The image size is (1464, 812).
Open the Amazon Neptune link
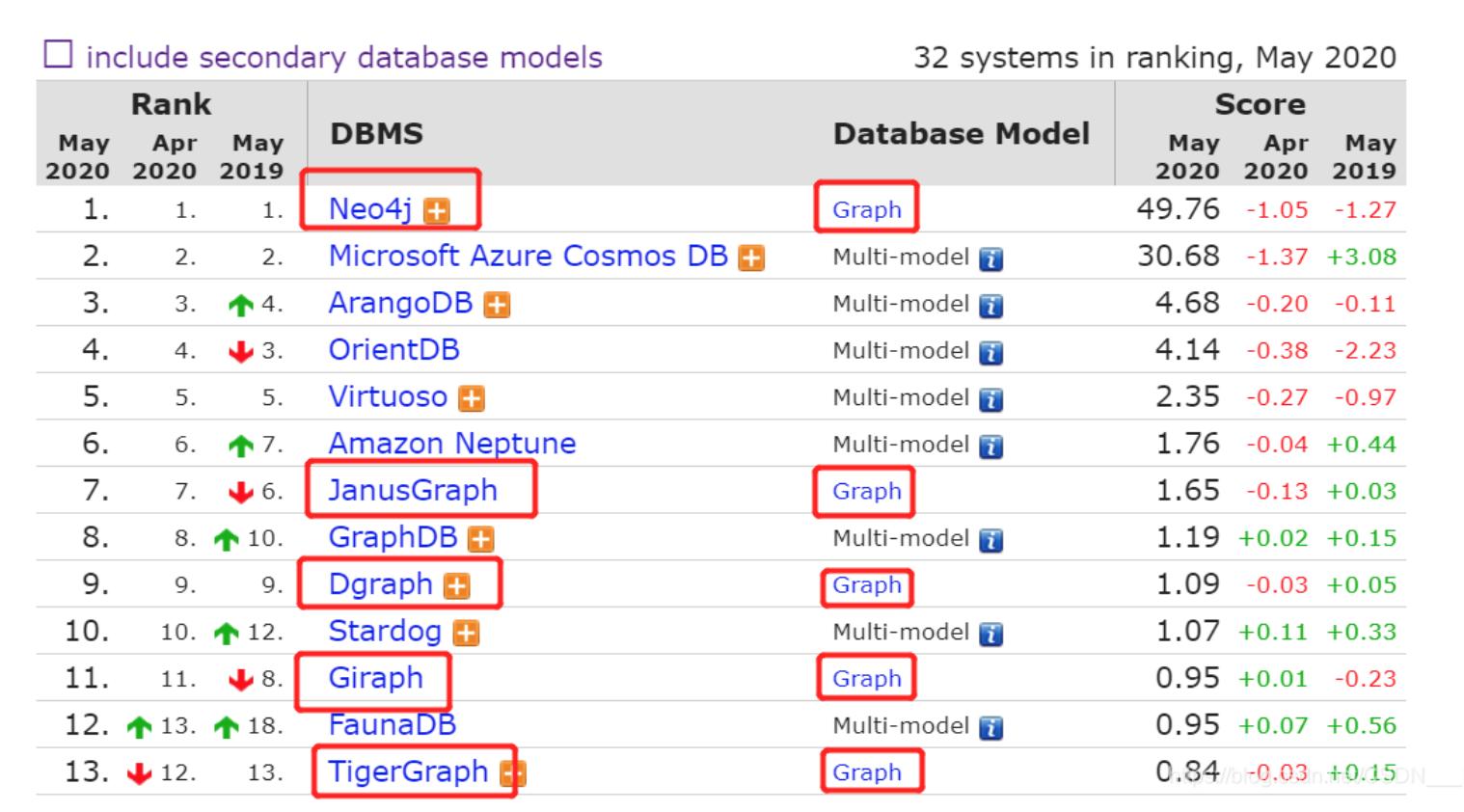pyautogui.click(x=451, y=444)
